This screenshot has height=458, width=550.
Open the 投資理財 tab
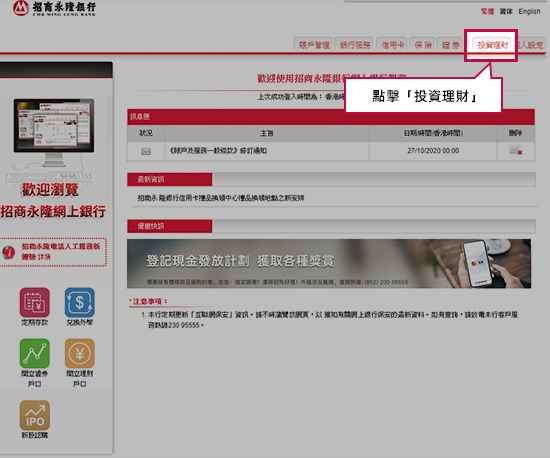tap(493, 45)
